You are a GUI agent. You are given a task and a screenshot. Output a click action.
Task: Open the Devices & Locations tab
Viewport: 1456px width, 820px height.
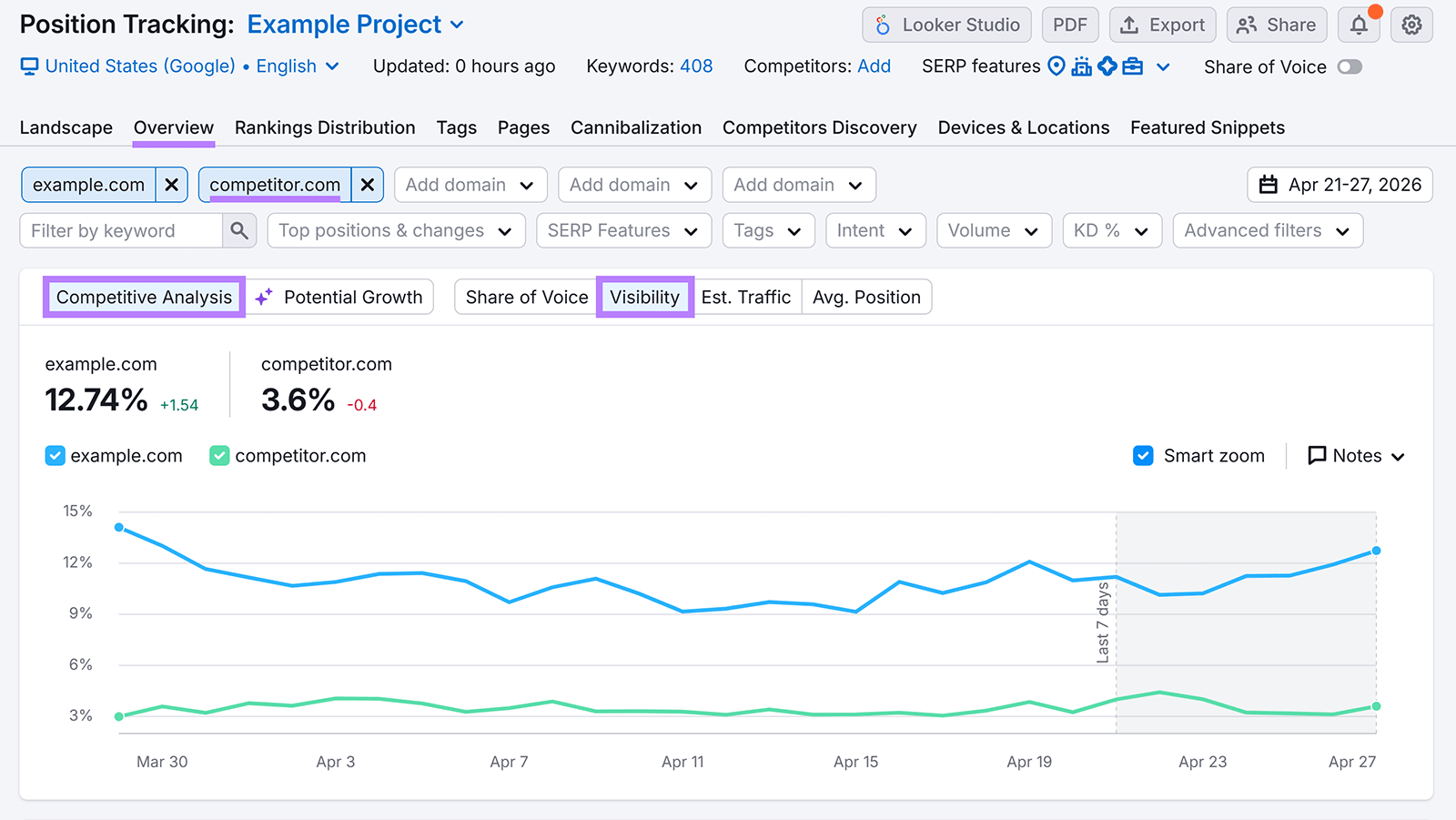(x=1024, y=128)
